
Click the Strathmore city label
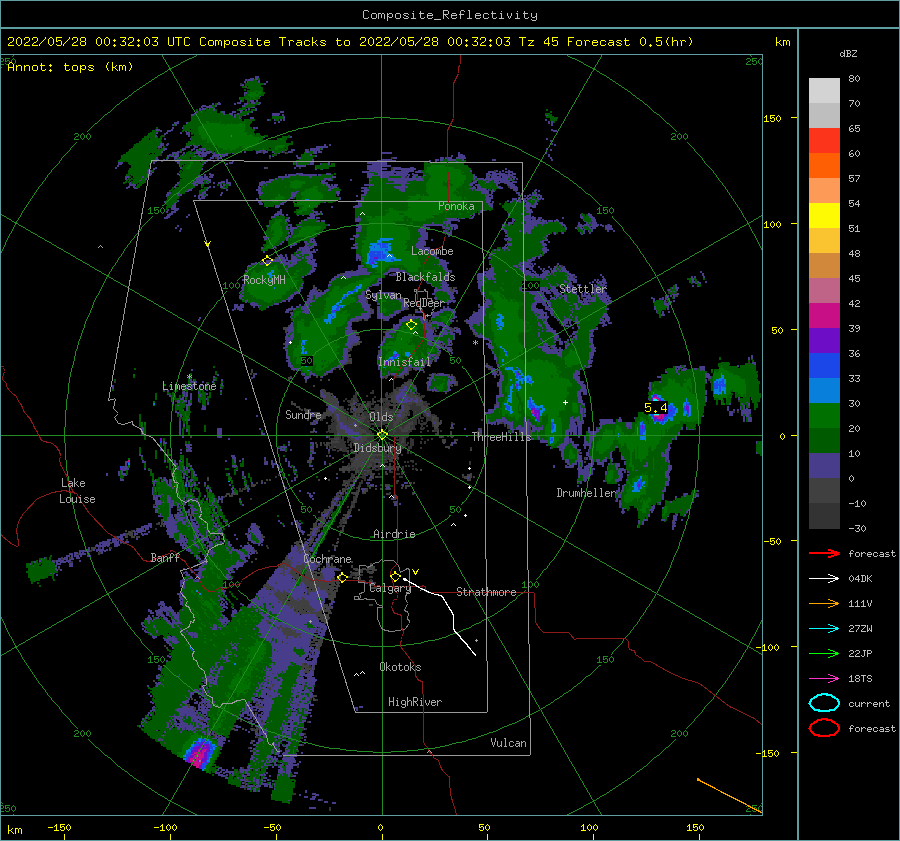tap(486, 592)
